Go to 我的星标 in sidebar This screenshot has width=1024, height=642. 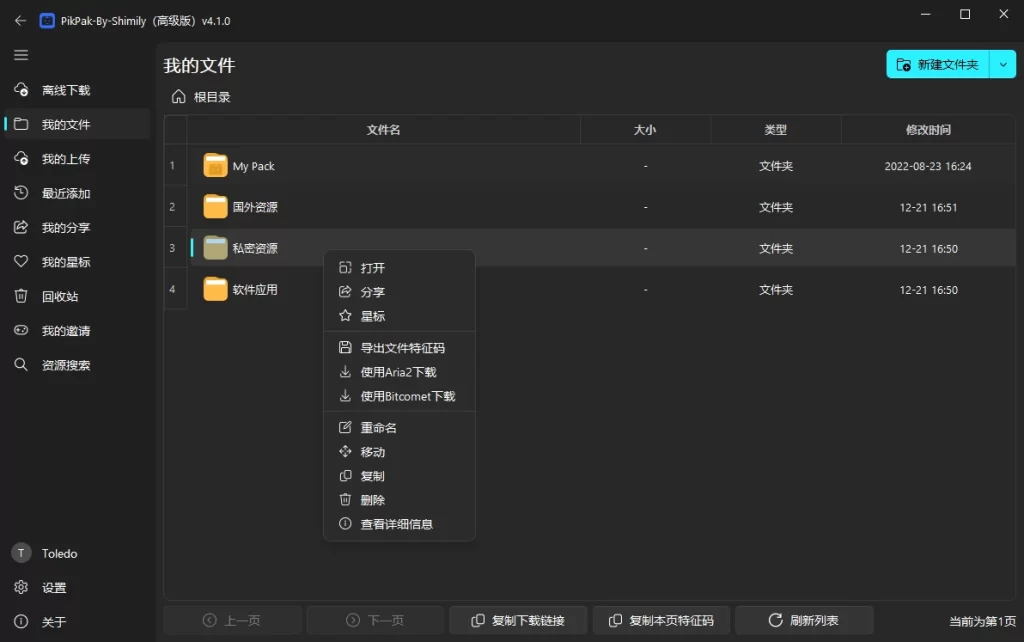66,262
